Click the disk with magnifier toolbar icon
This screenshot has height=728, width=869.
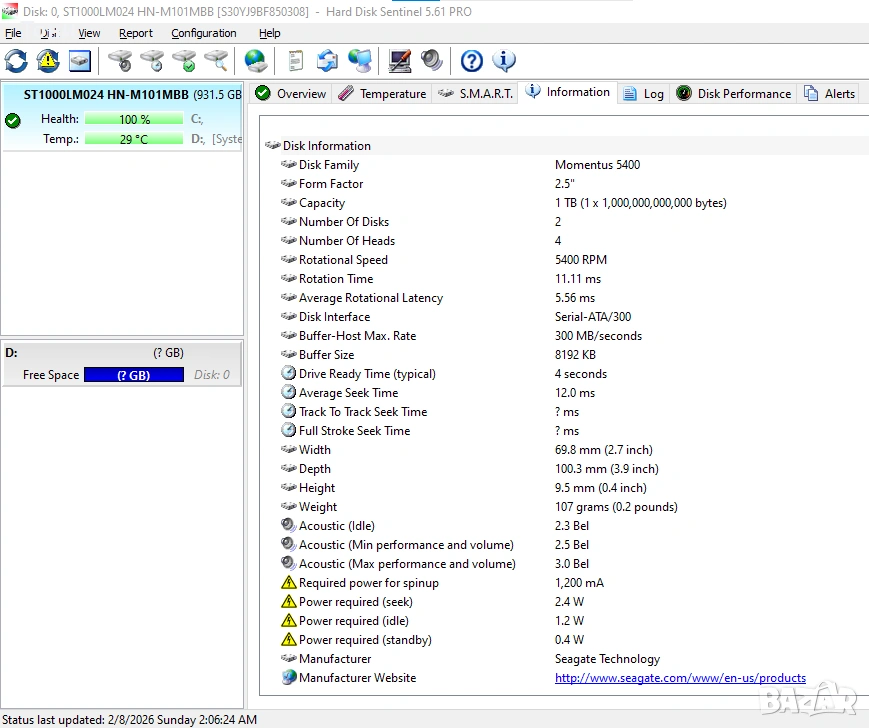[216, 61]
